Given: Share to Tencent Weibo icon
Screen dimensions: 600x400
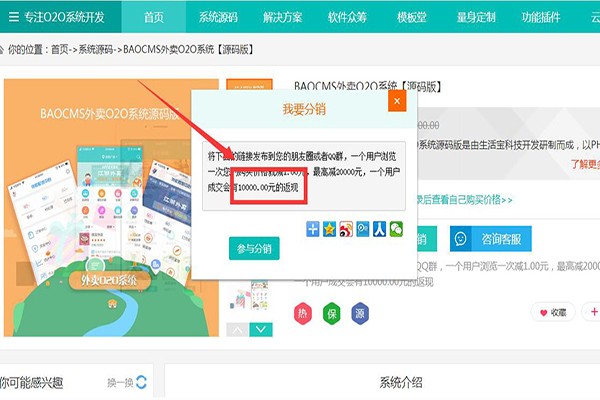Looking at the screenshot, I should pos(363,229).
